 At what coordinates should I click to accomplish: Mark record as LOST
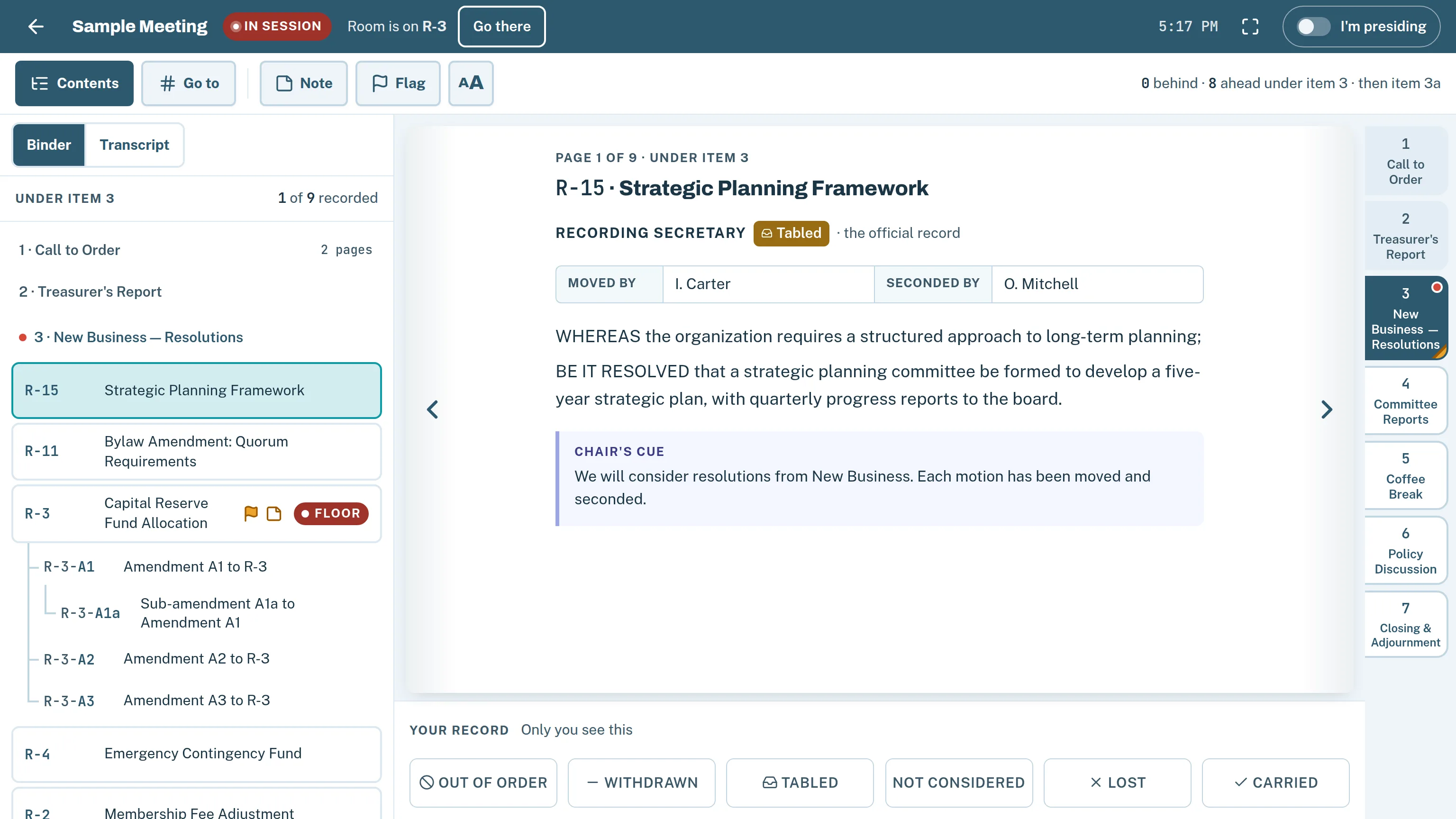(x=1118, y=783)
